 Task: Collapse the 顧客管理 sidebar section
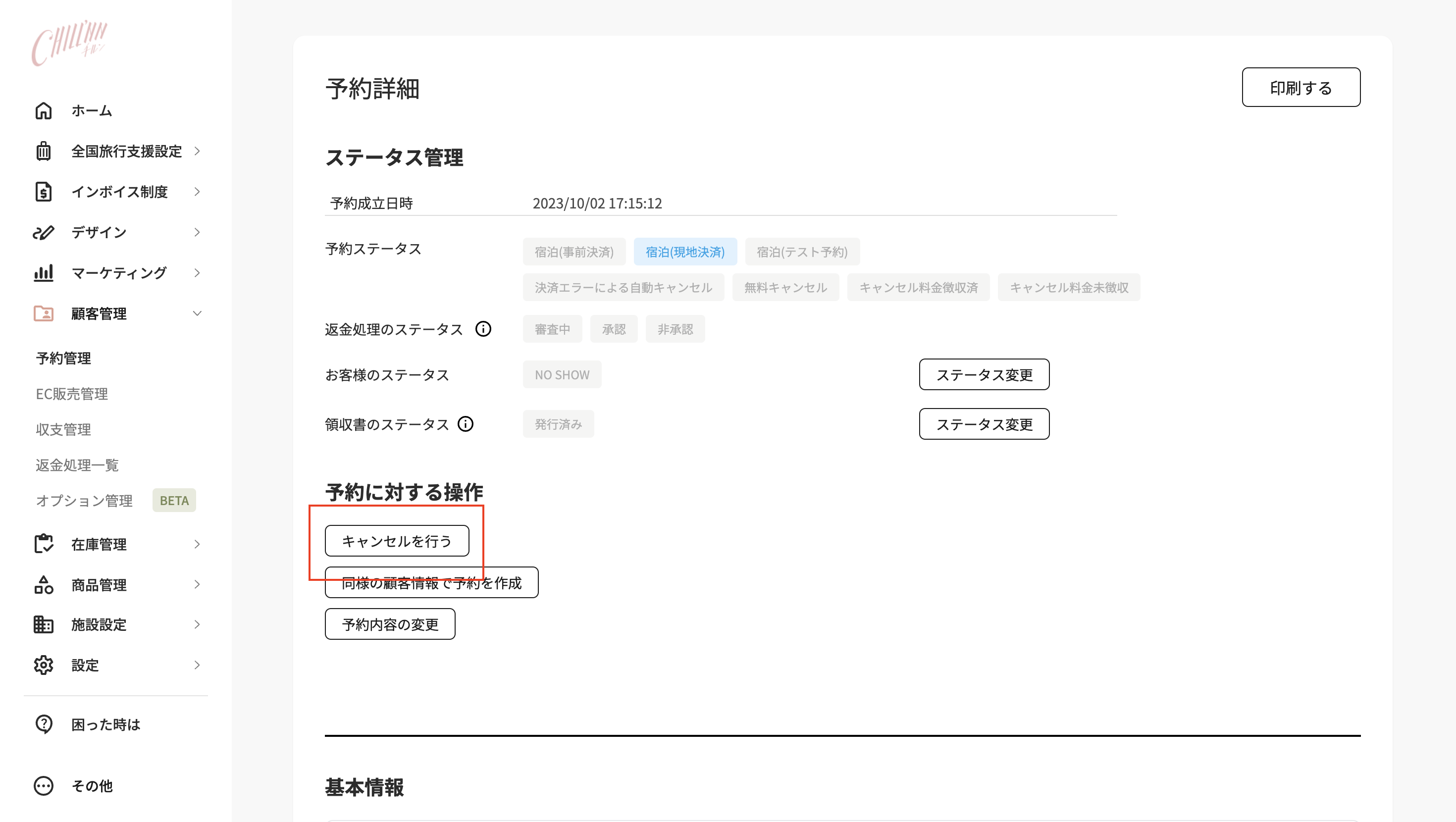[x=197, y=313]
